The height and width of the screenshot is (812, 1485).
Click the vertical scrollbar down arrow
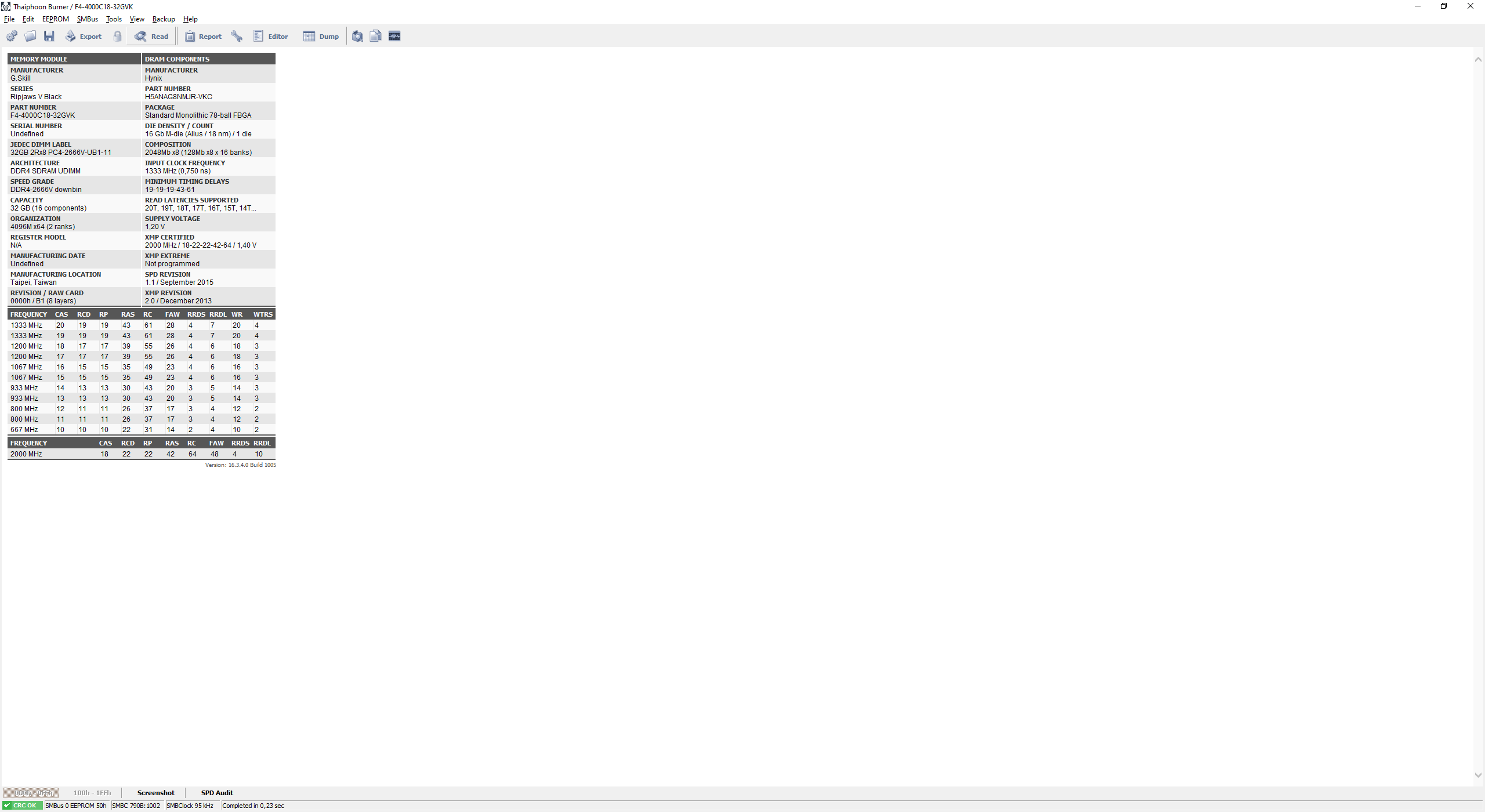tap(1478, 775)
